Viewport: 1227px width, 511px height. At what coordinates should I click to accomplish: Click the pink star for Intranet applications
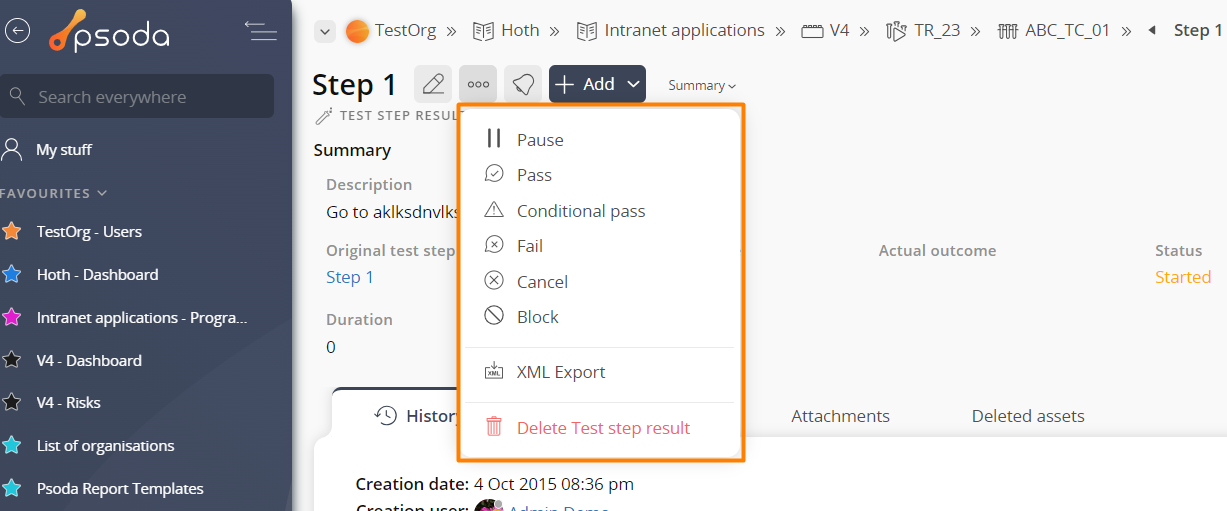[12, 317]
